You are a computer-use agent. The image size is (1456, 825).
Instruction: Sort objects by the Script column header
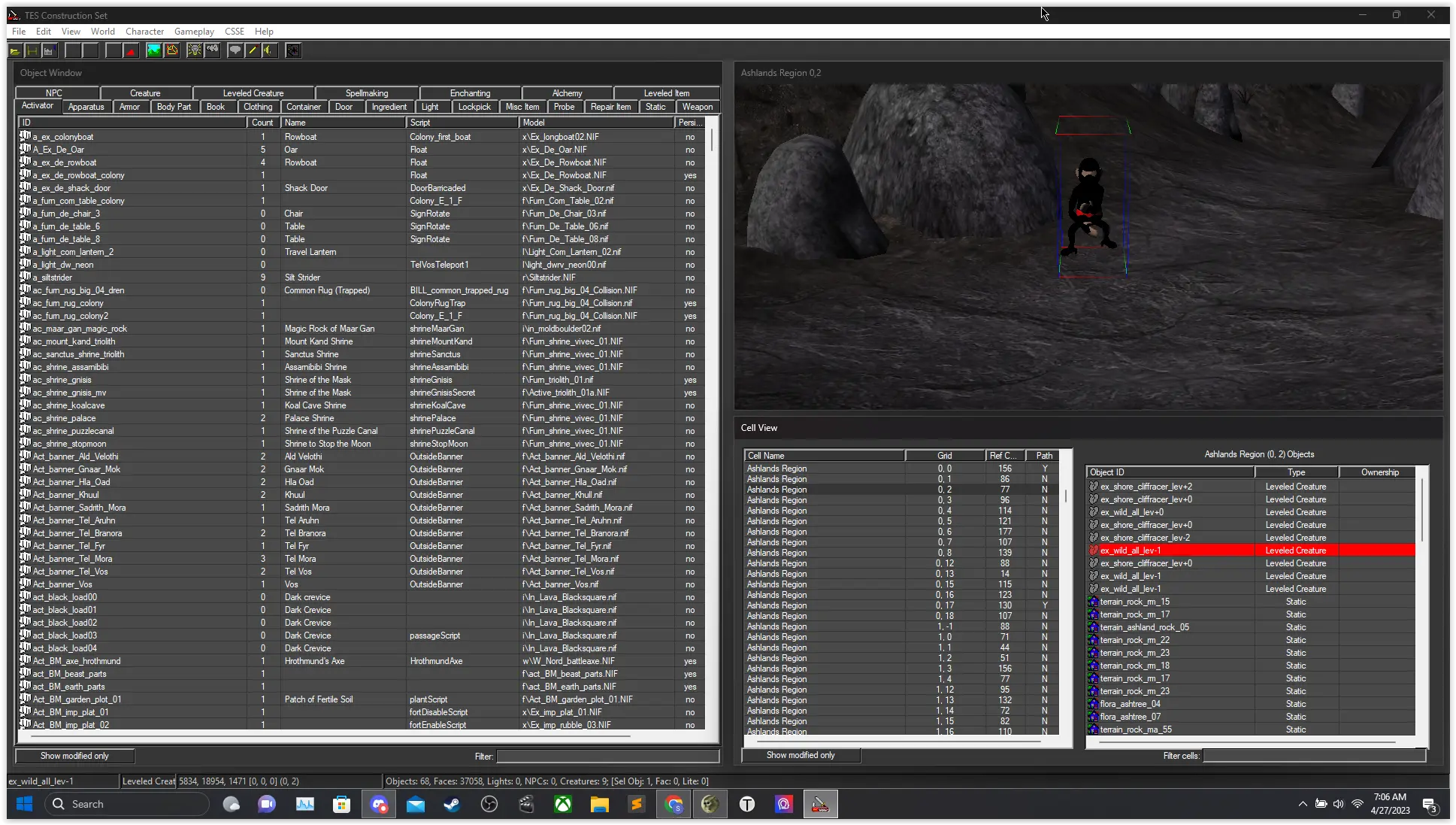tap(462, 123)
